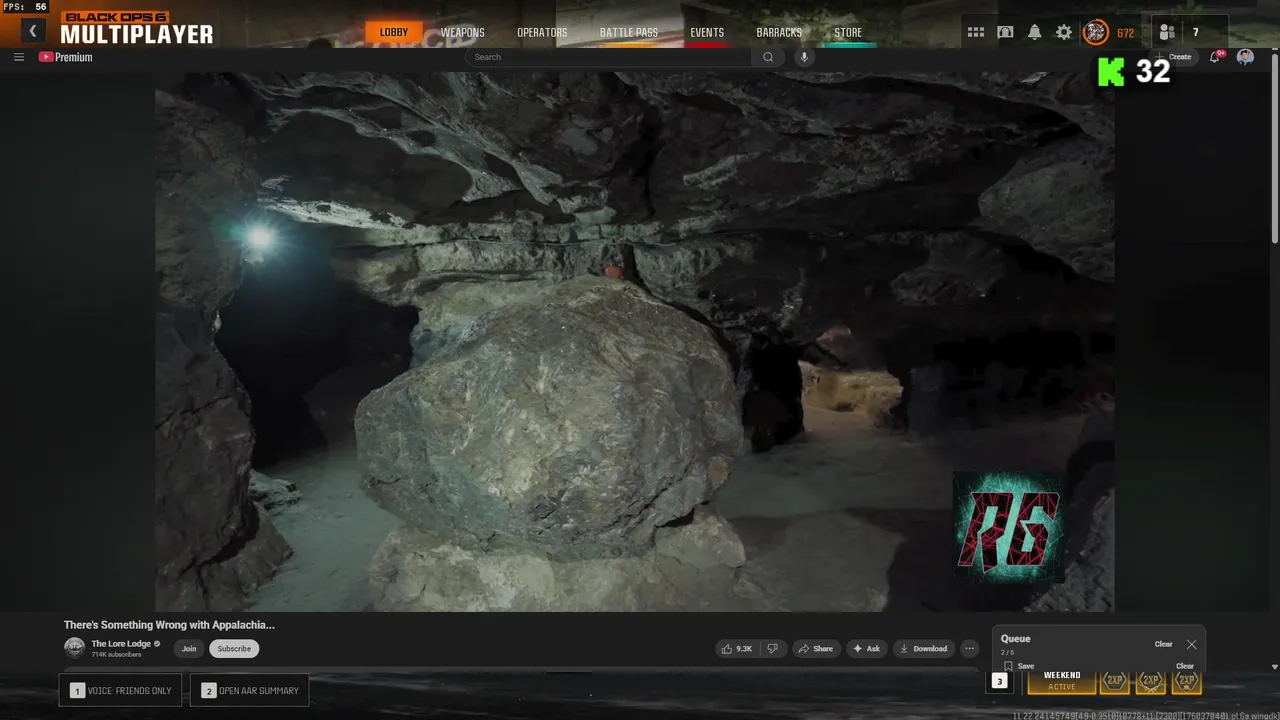Open YouTube notifications bell
Screen dimensions: 1280x720
point(1215,57)
